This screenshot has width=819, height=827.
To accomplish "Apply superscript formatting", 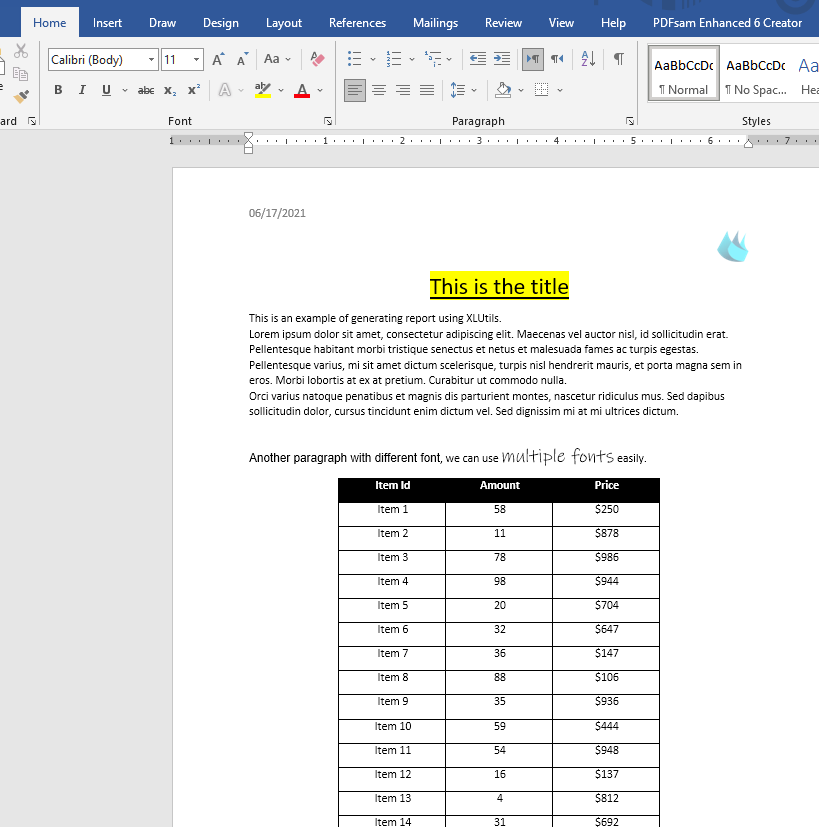I will click(194, 90).
